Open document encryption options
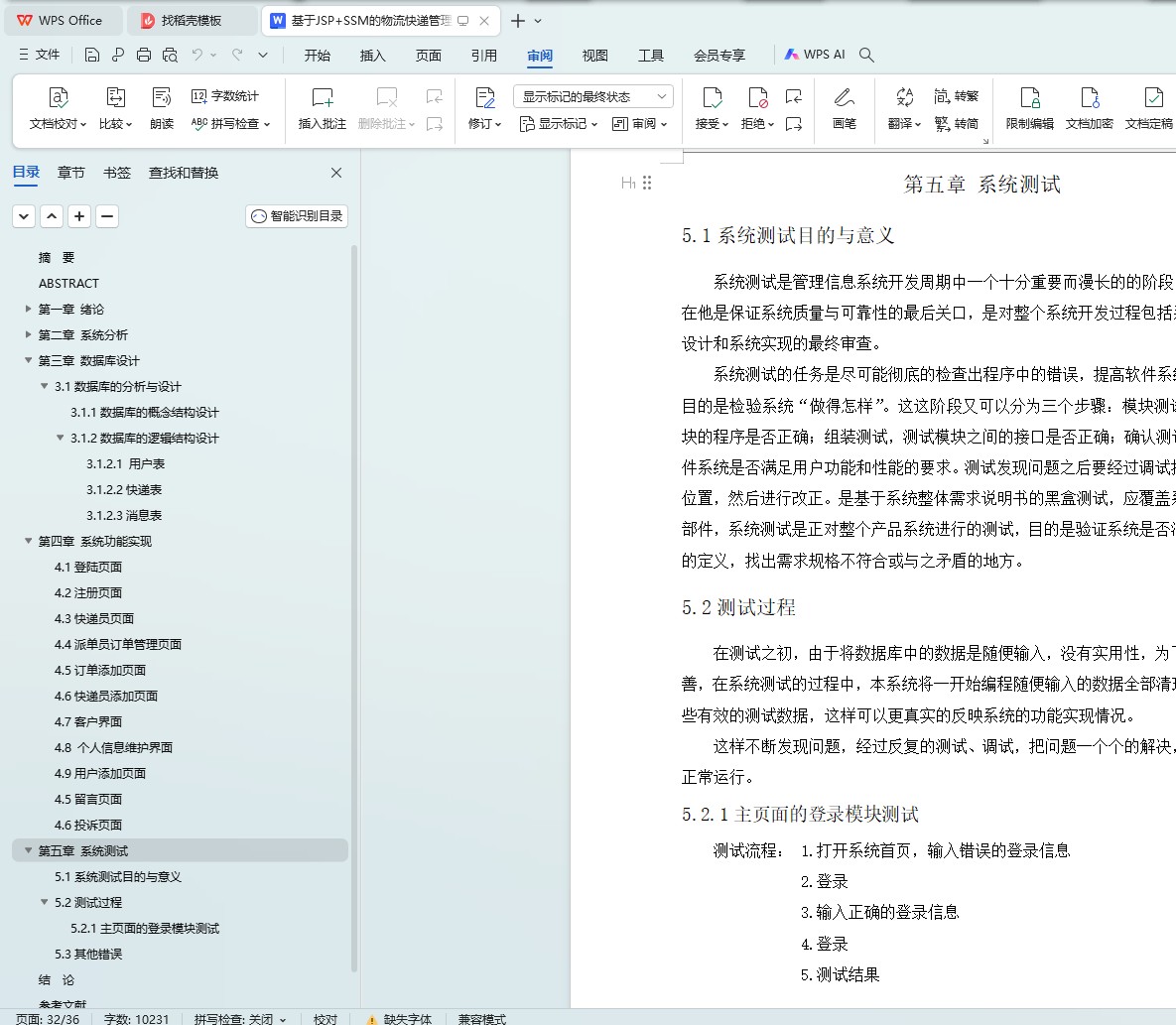This screenshot has height=1025, width=1176. tap(1089, 109)
